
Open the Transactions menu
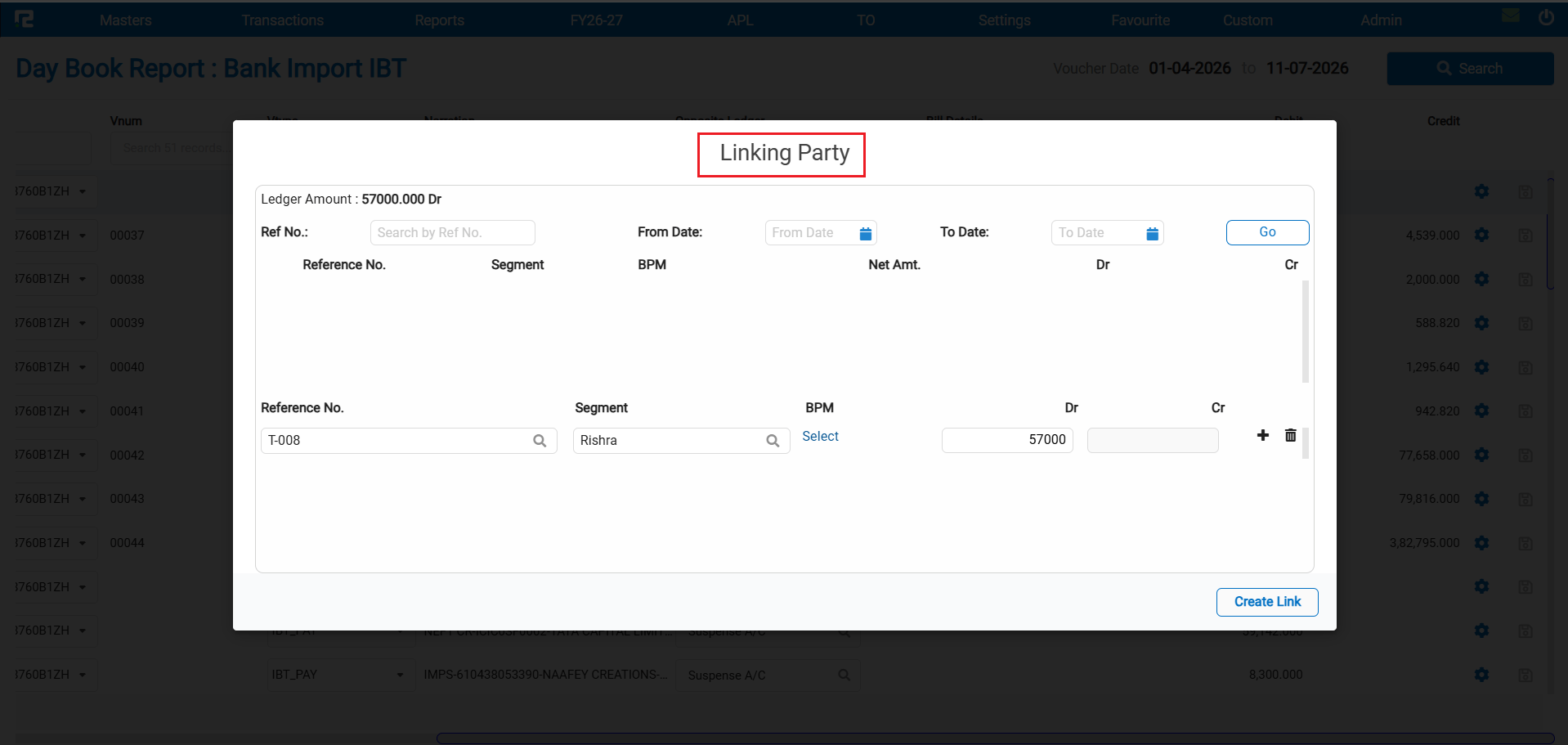[283, 20]
